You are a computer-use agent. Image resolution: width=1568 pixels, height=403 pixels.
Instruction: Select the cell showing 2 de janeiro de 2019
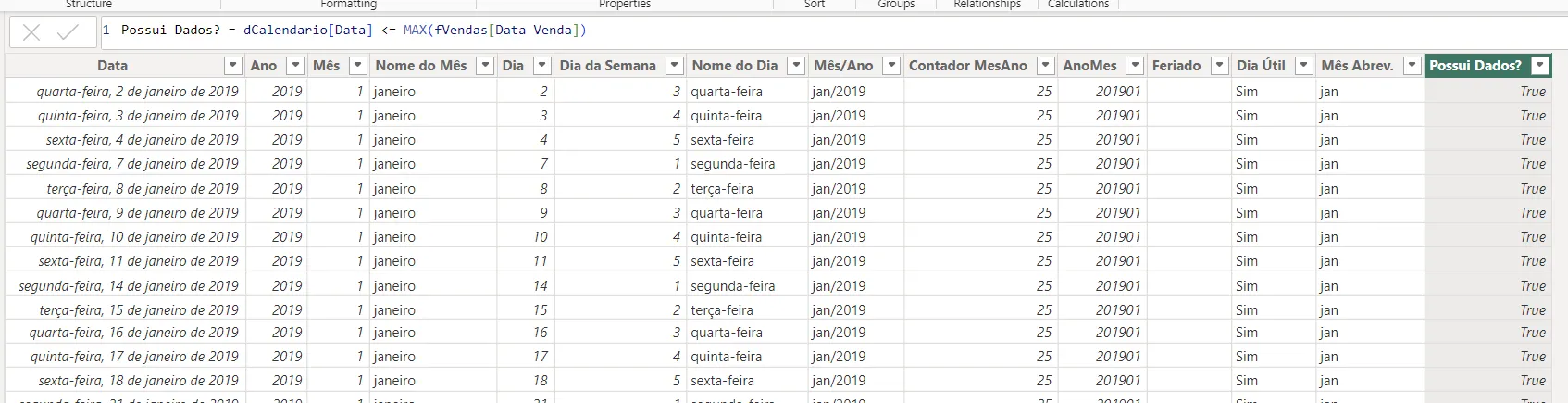(137, 92)
